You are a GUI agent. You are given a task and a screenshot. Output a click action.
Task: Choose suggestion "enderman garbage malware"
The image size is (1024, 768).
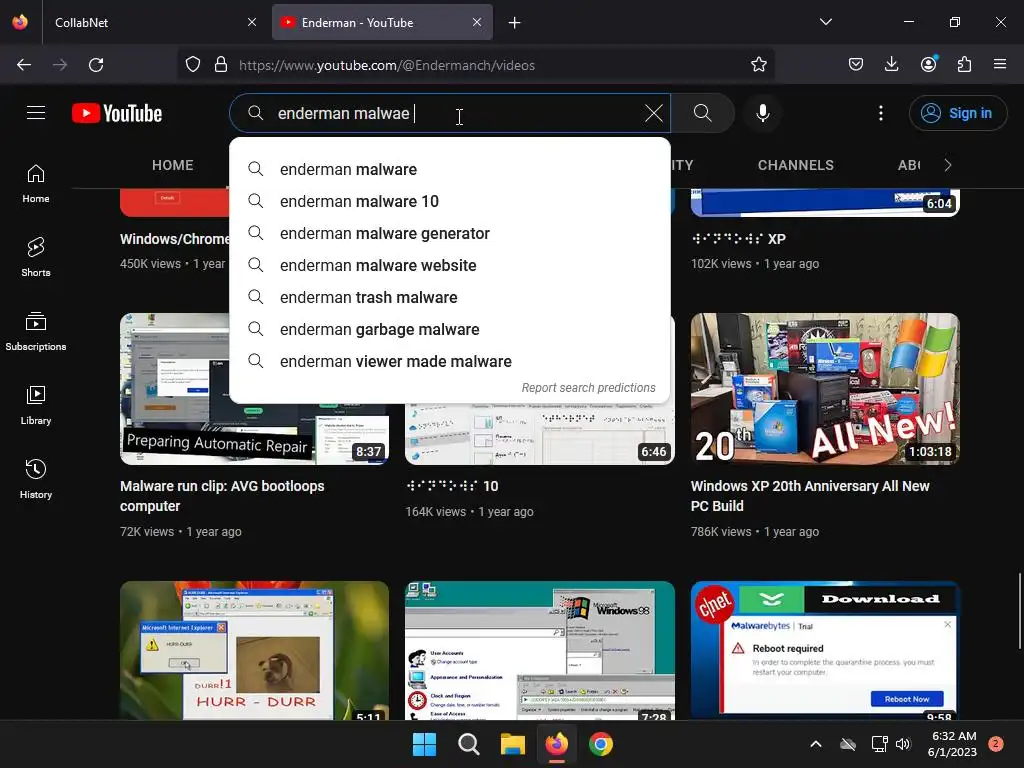click(x=450, y=329)
